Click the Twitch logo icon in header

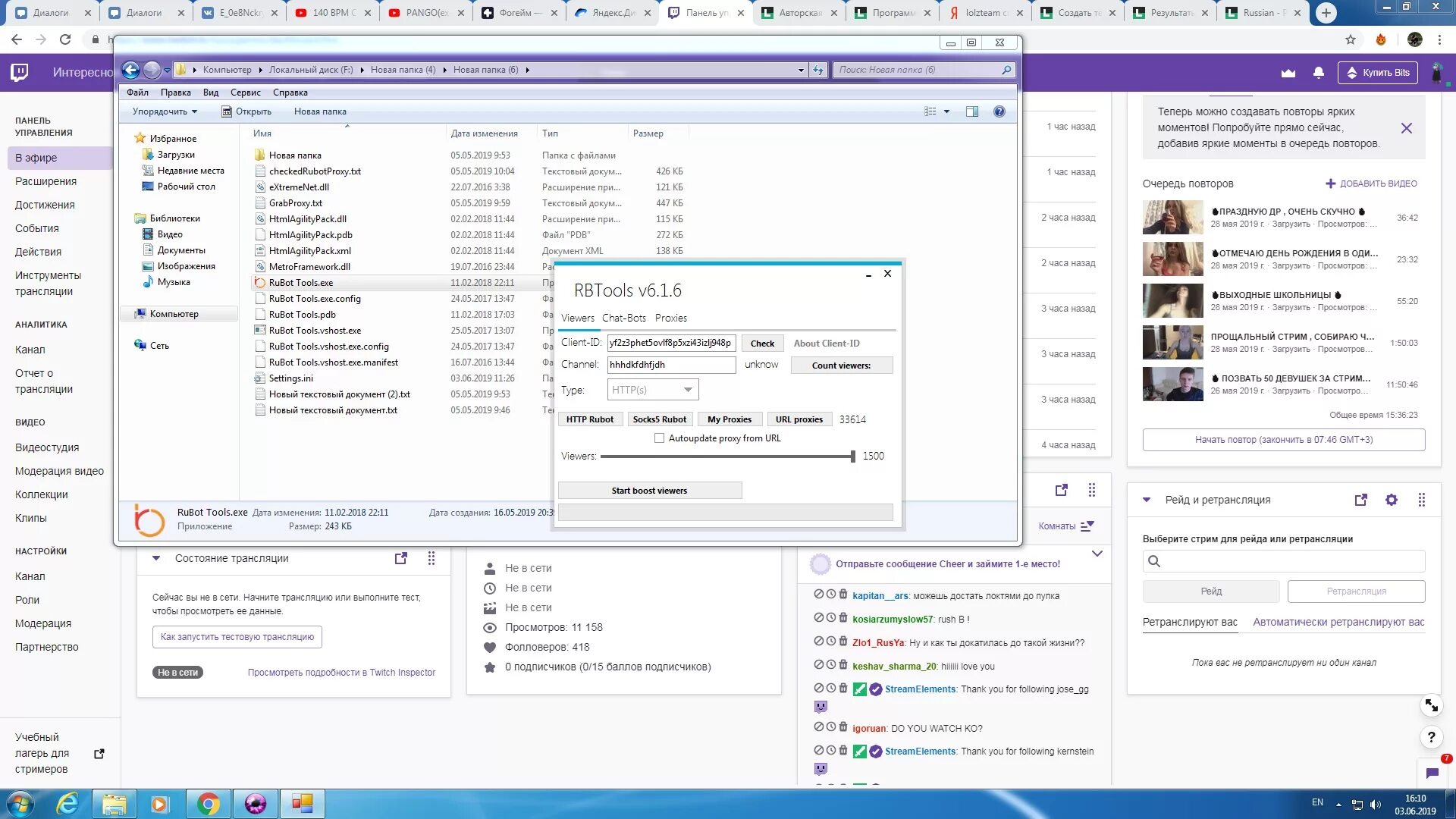point(20,73)
